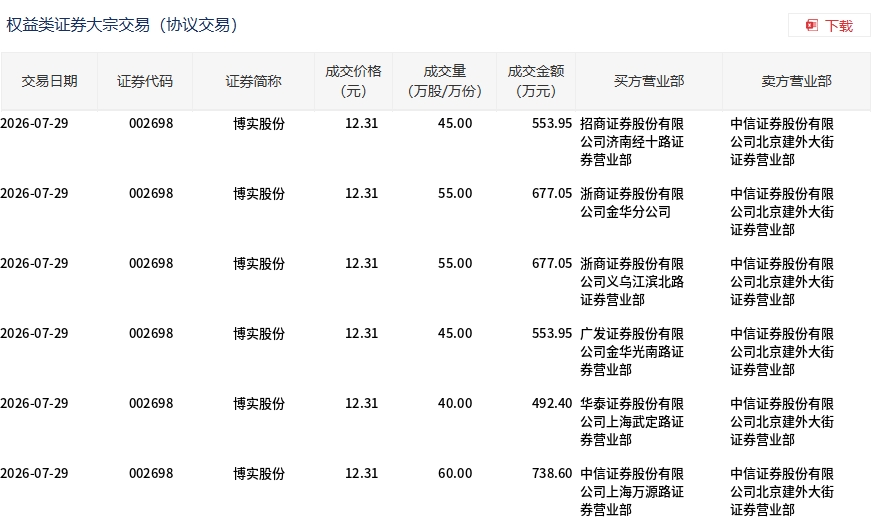Click amount 553.95 in 广发证券 row
This screenshot has height=532, width=872.
point(552,334)
